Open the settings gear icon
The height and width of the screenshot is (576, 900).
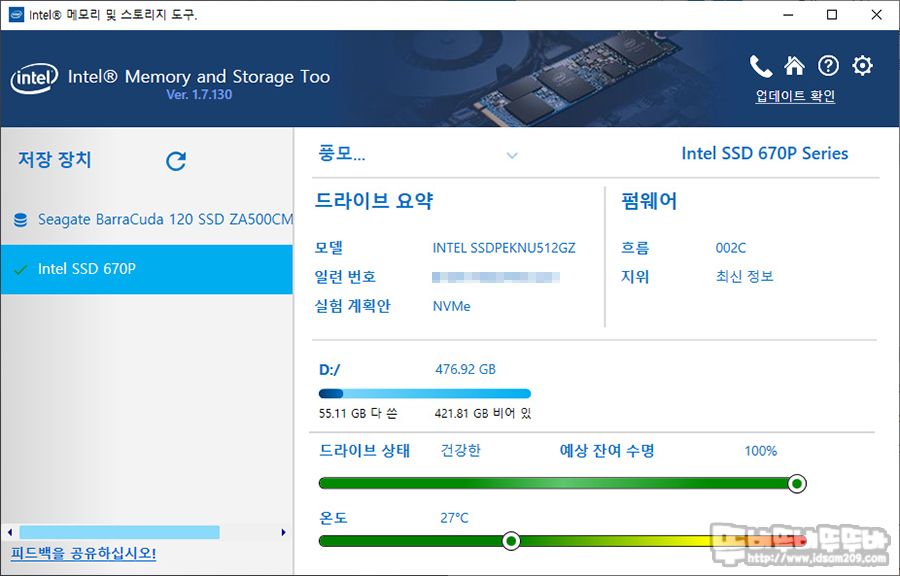[x=862, y=66]
